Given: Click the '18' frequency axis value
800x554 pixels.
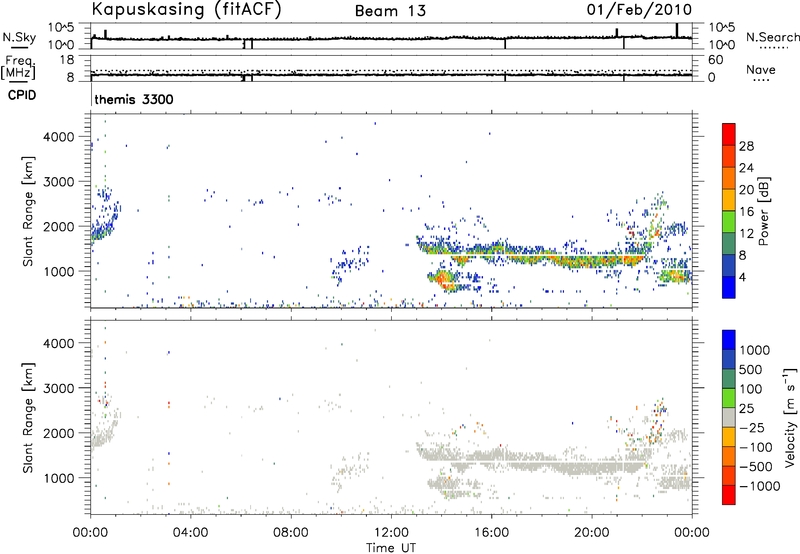Looking at the screenshot, I should 66,60.
